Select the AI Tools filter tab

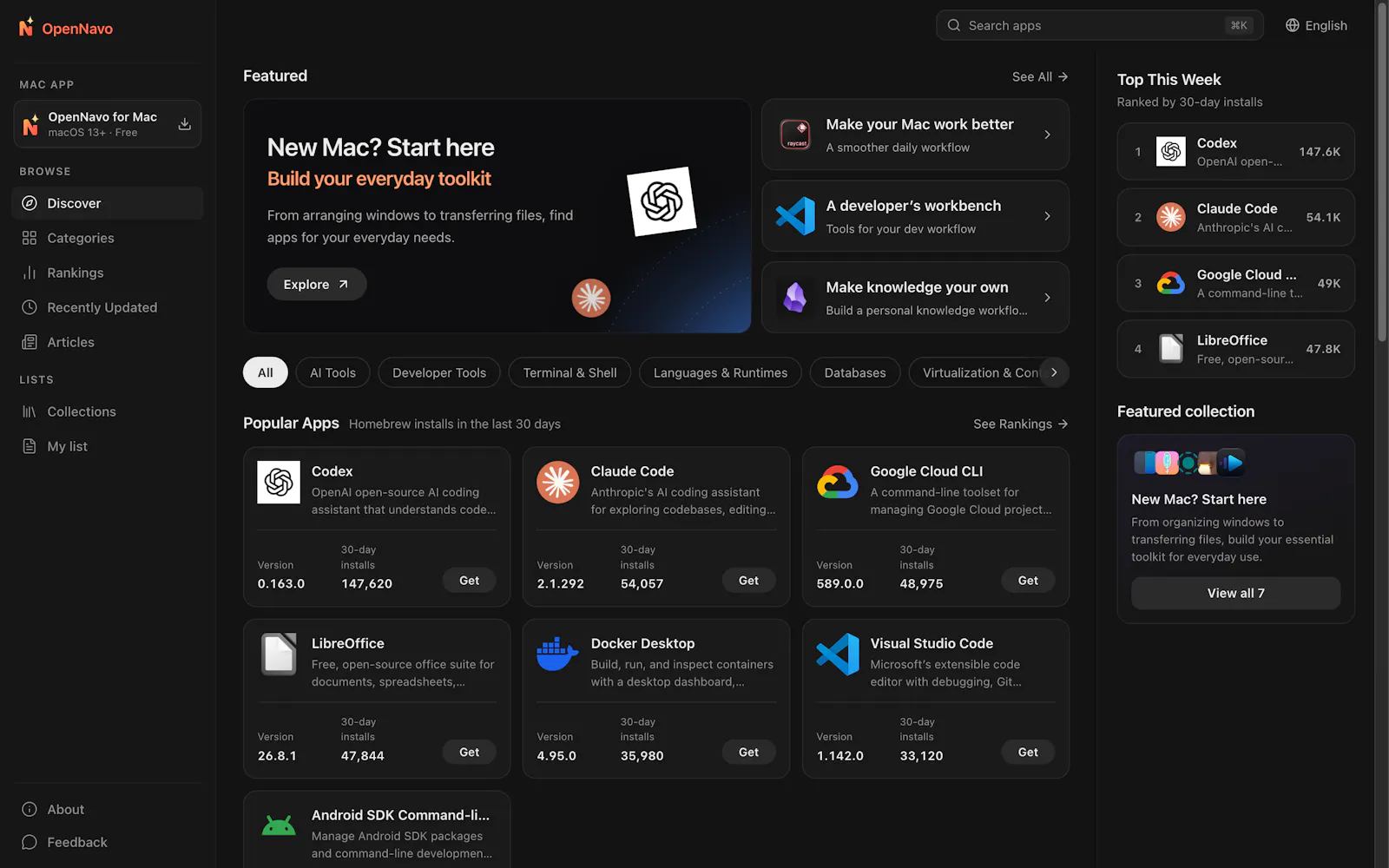[x=332, y=372]
